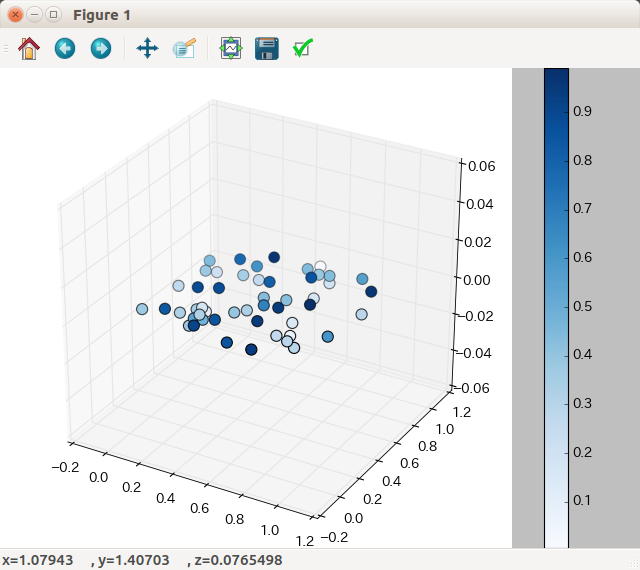Minimize the Figure 1 window
Viewport: 640px width, 570px height.
tap(34, 15)
